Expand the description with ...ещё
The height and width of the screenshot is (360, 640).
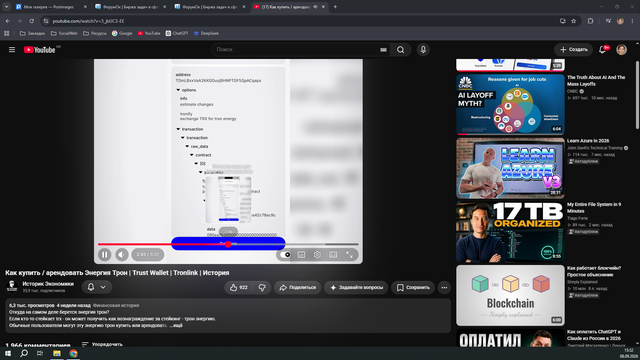[176, 325]
